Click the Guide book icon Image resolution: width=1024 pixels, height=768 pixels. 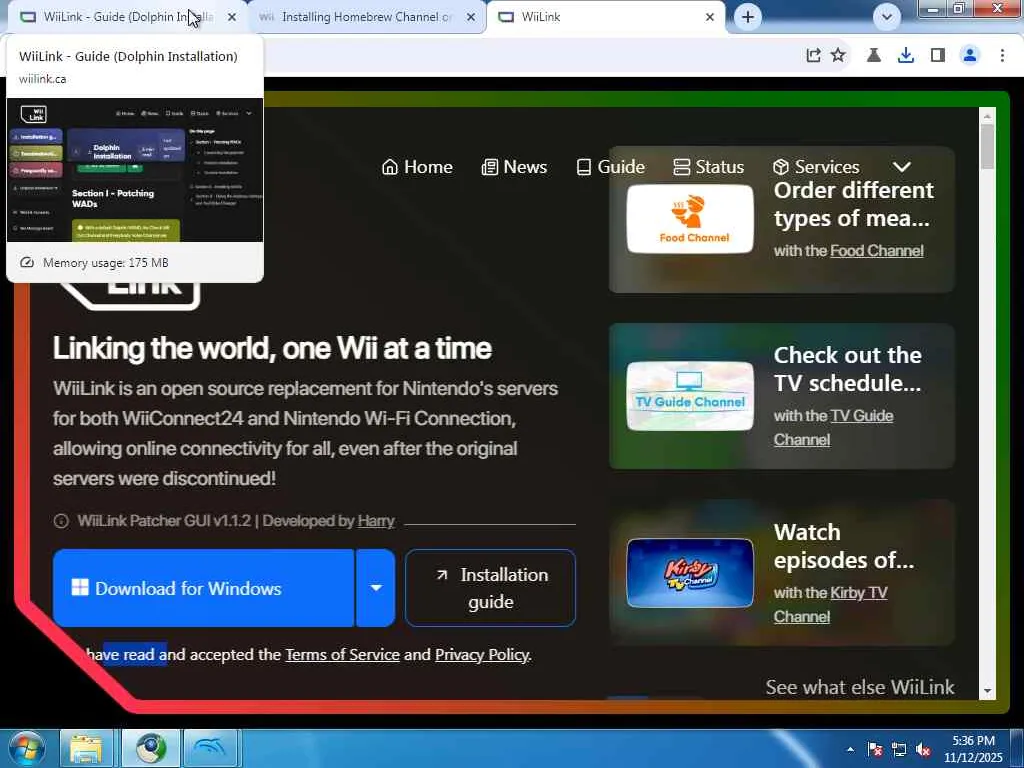[x=584, y=167]
